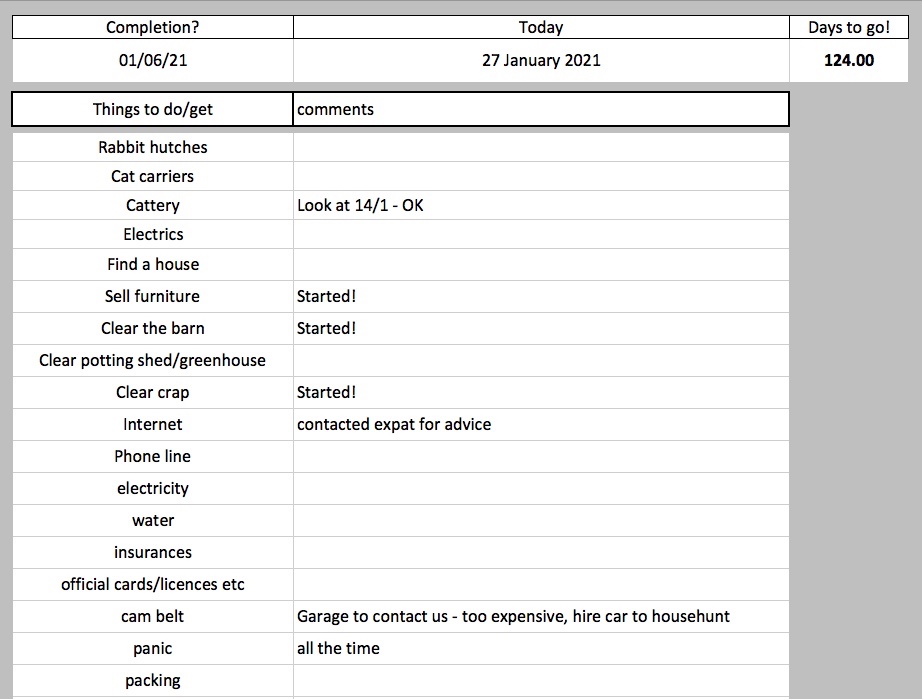The image size is (922, 699).
Task: Select the 'Things to do/get' header cell
Action: 153,109
